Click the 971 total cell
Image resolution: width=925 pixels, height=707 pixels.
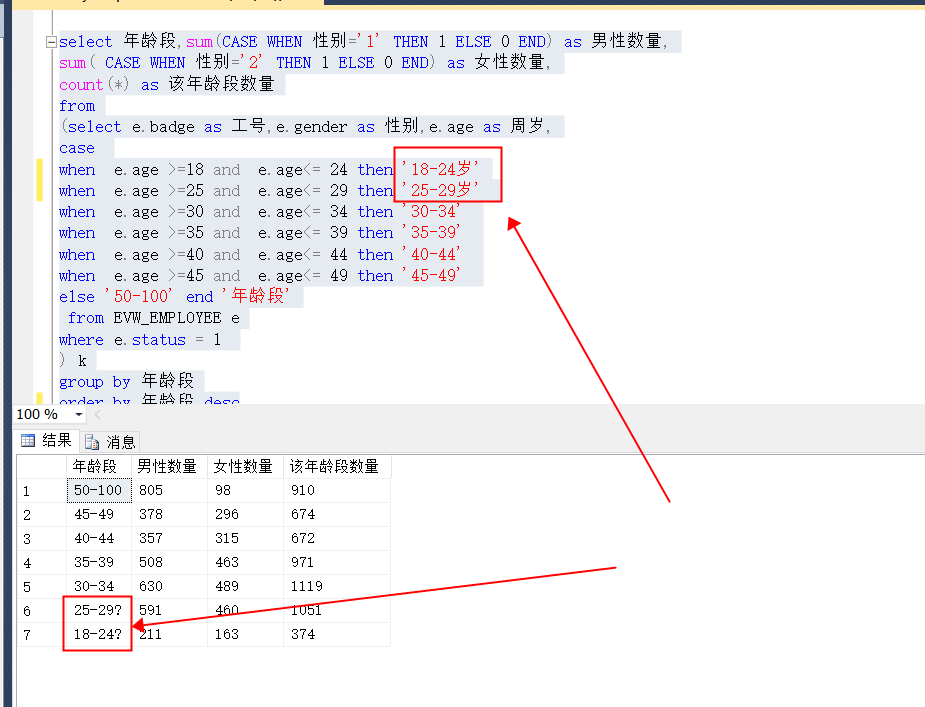click(x=337, y=562)
